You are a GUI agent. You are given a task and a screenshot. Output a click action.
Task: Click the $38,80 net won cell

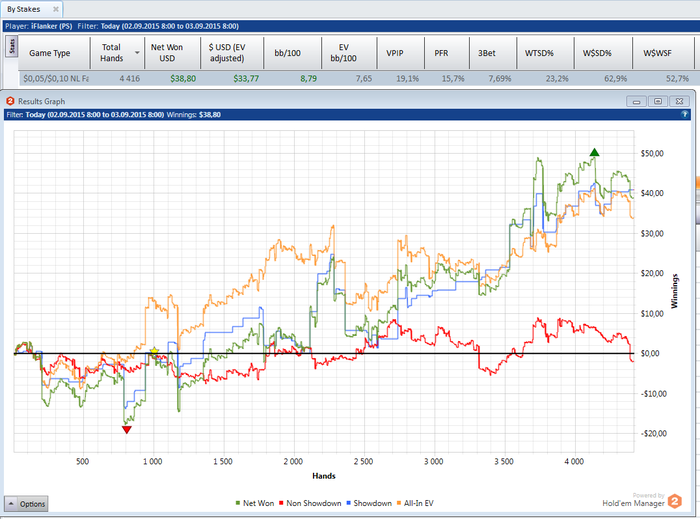(x=183, y=79)
